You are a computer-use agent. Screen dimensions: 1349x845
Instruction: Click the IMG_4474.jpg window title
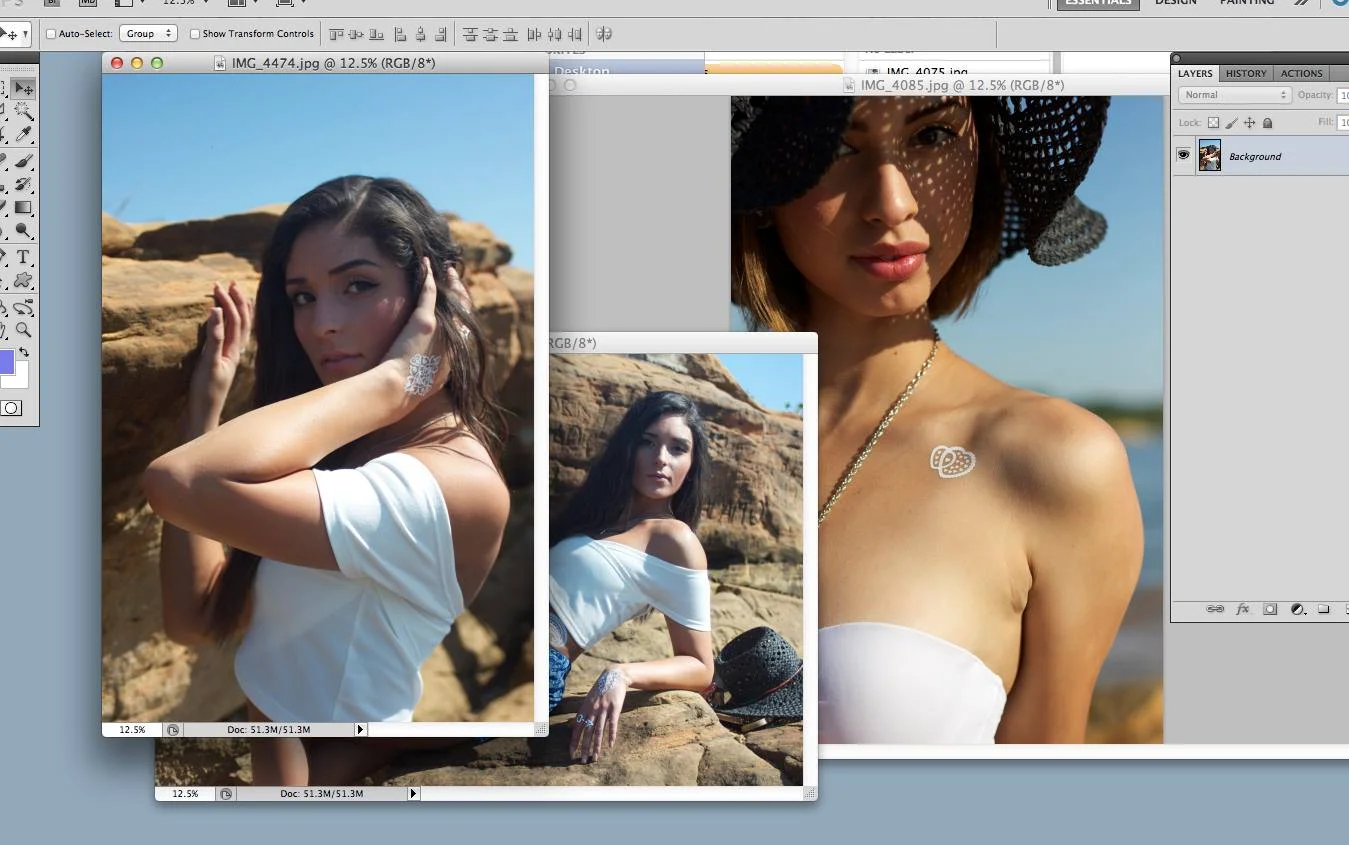click(x=333, y=63)
